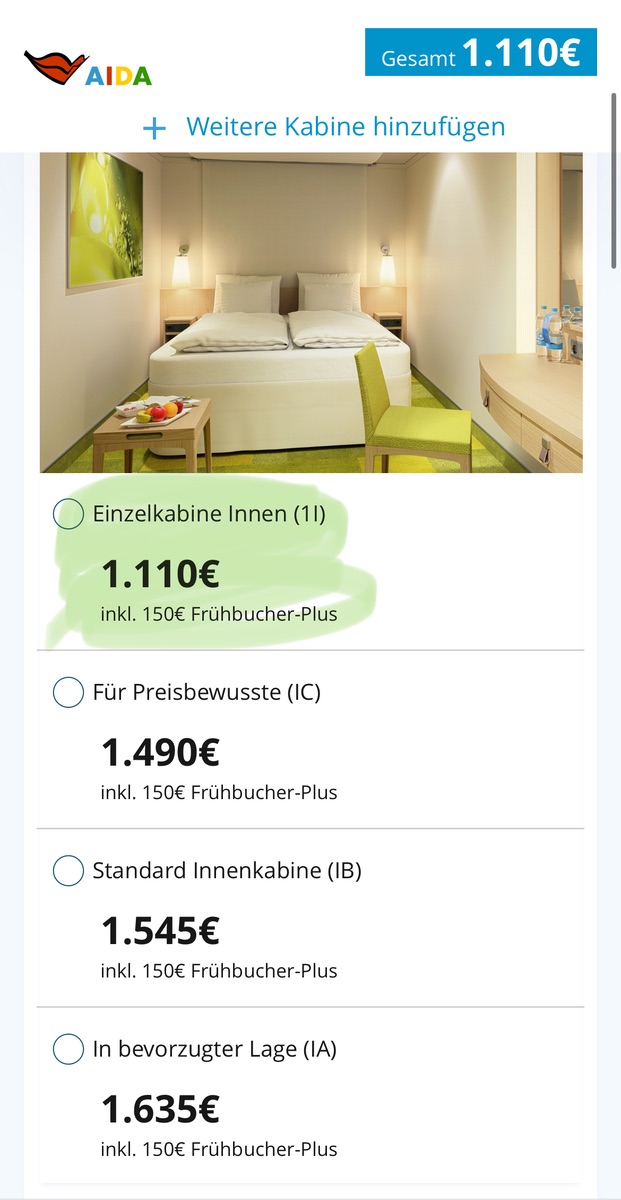Click the Standard Innenkabine (IB) label text
This screenshot has height=1200, width=621.
coord(227,871)
